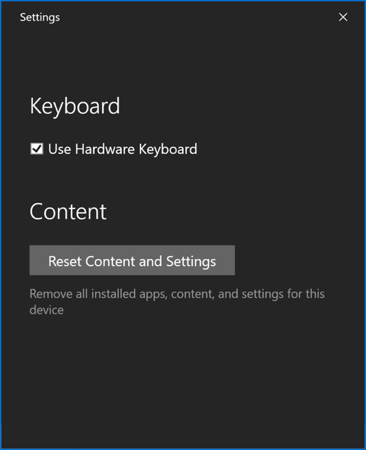366x450 pixels.
Task: Click the reset description text below button
Action: [177, 302]
